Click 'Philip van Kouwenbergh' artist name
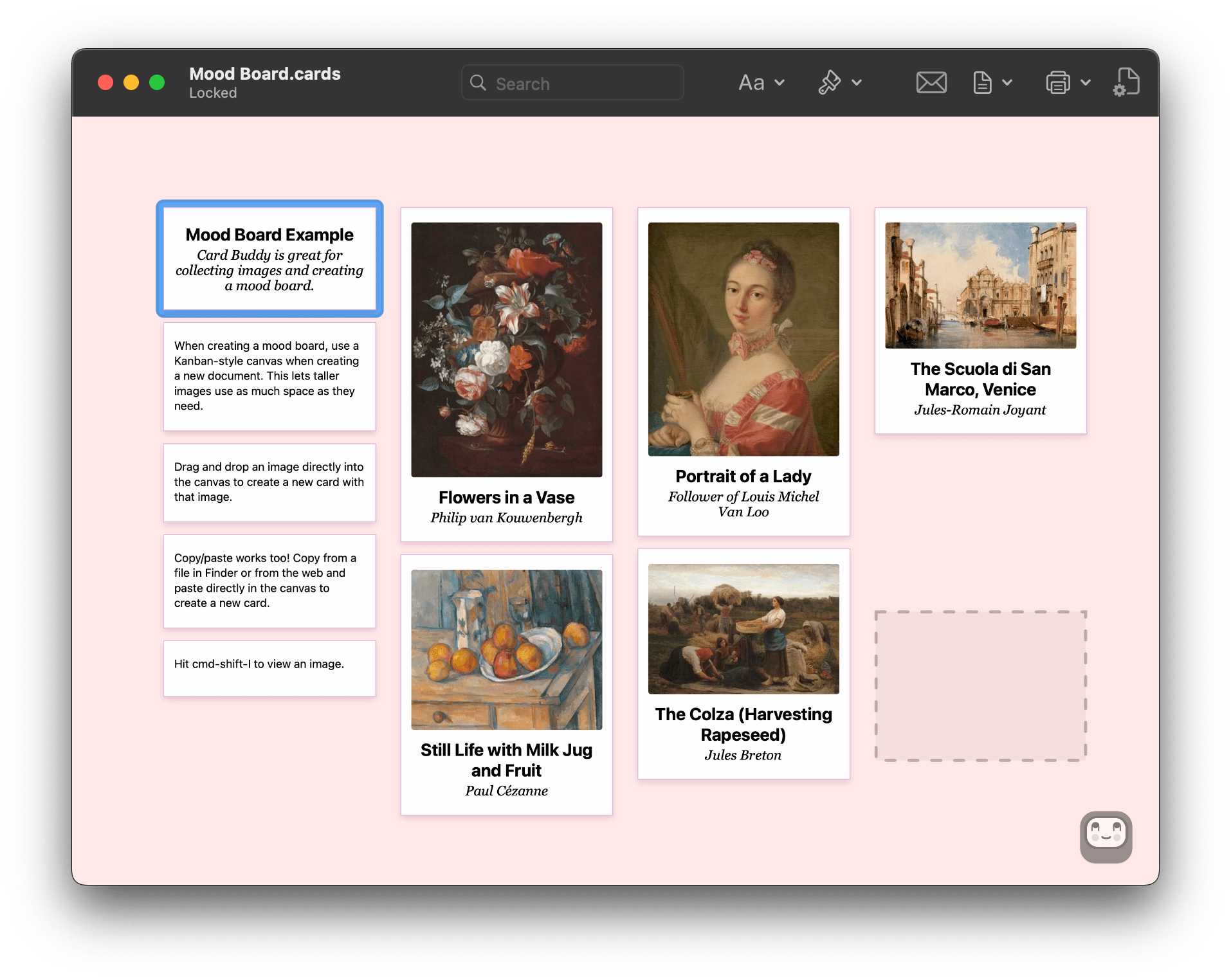The image size is (1231, 980). pos(507,518)
